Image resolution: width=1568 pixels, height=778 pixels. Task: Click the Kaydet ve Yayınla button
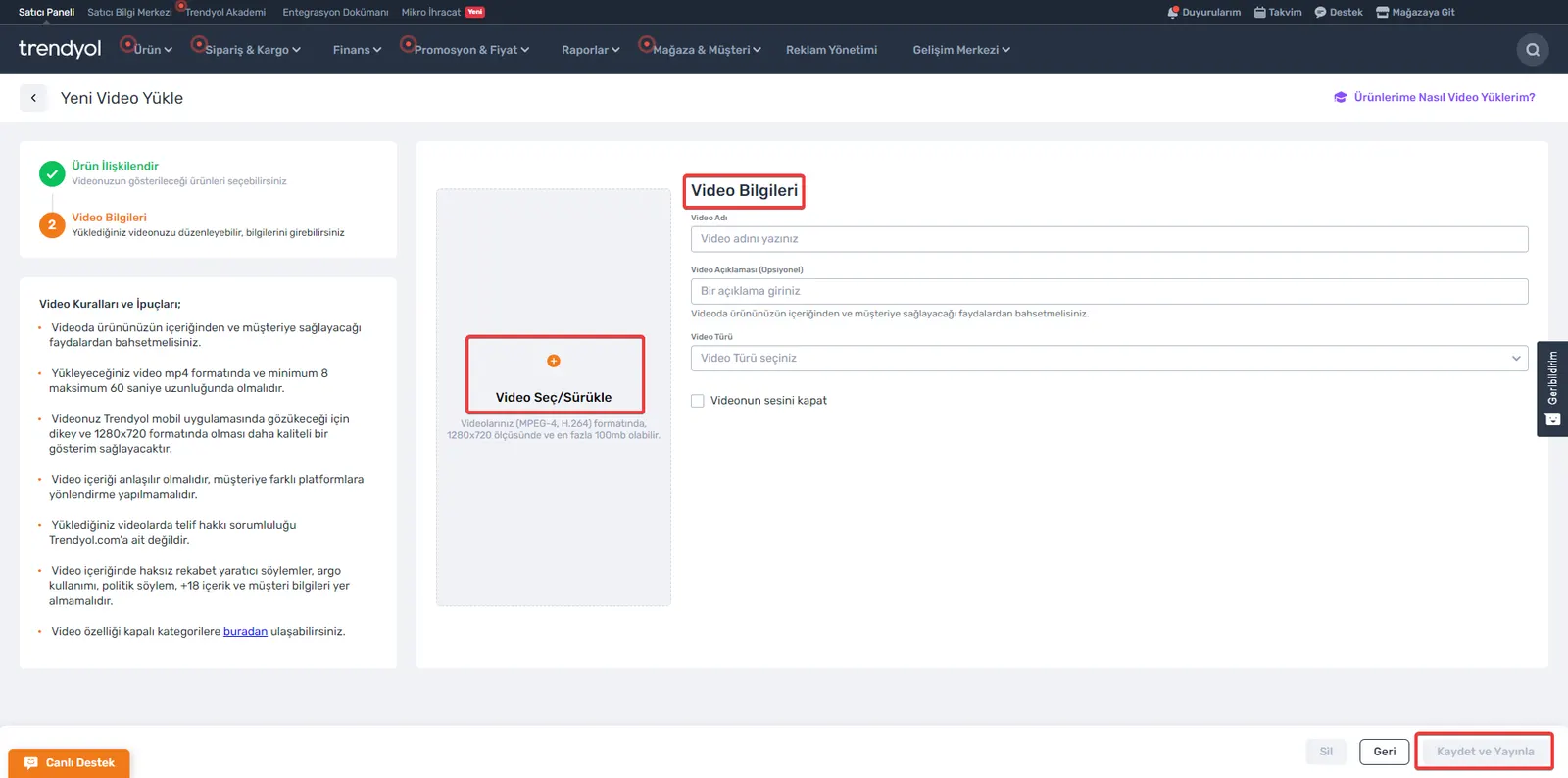pos(1485,752)
